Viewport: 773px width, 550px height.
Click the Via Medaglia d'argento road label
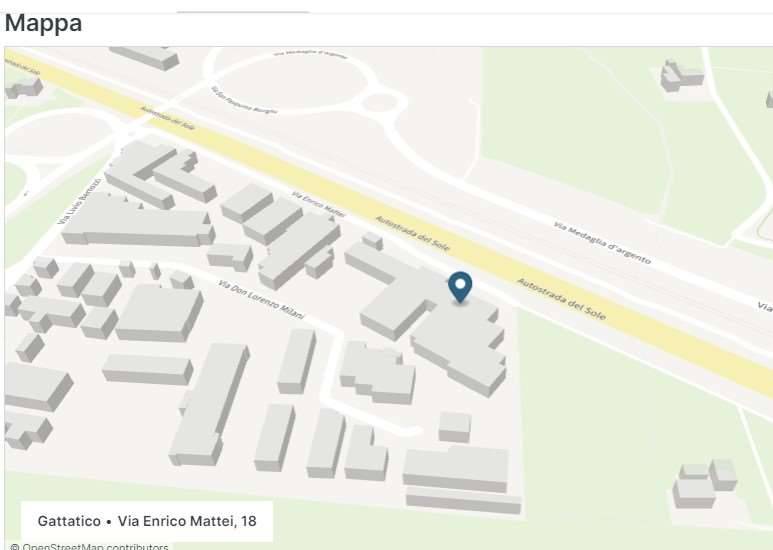click(602, 242)
